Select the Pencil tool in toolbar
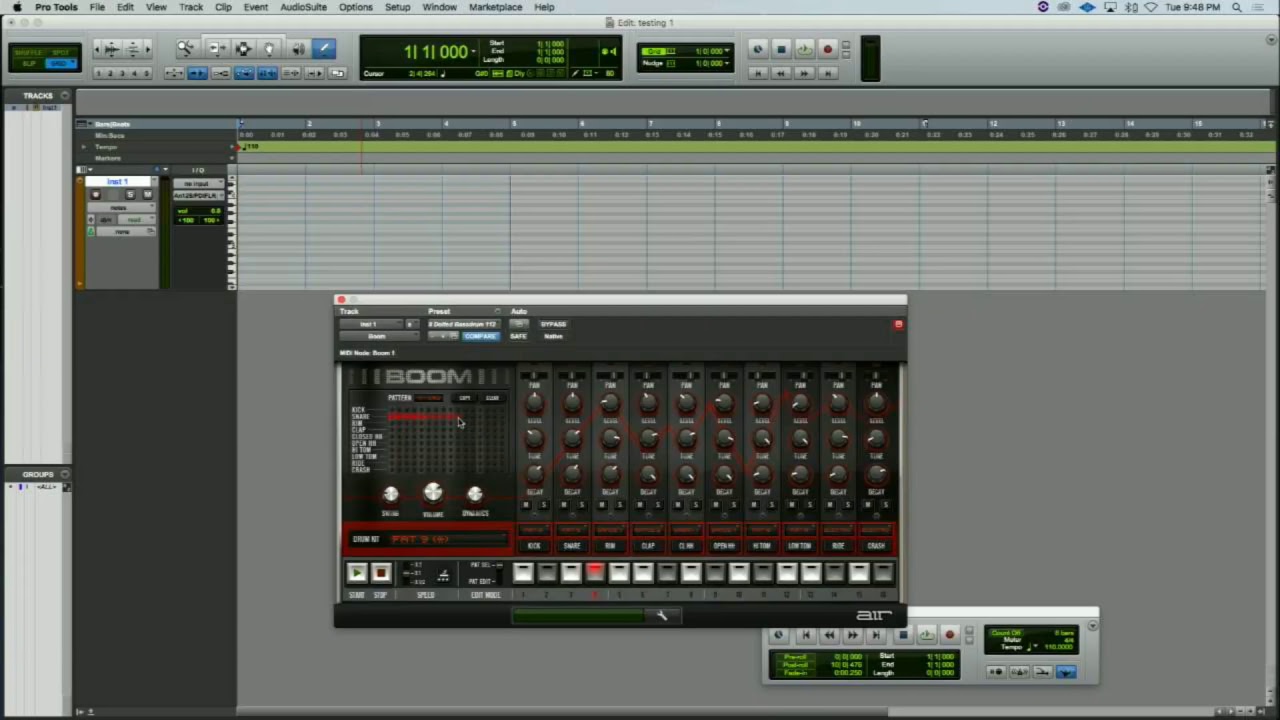Viewport: 1280px width, 720px height. (323, 49)
